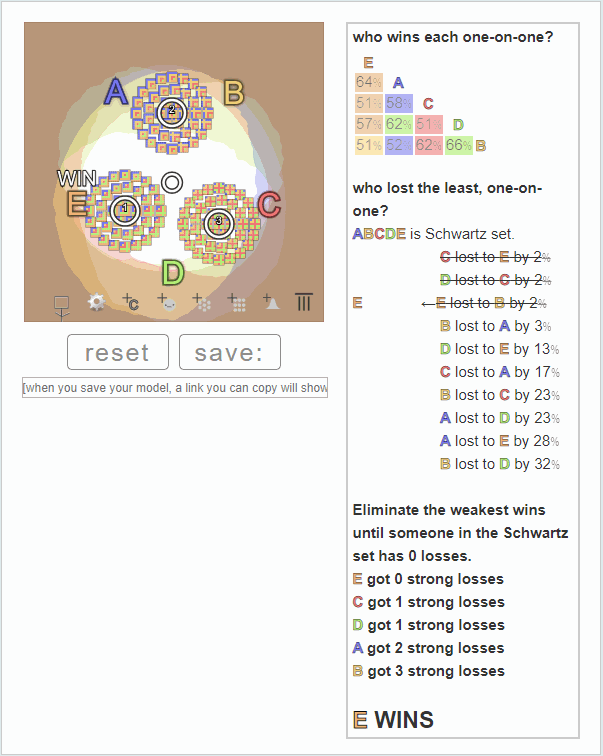
Task: Click the saved model link text field
Action: coord(175,388)
